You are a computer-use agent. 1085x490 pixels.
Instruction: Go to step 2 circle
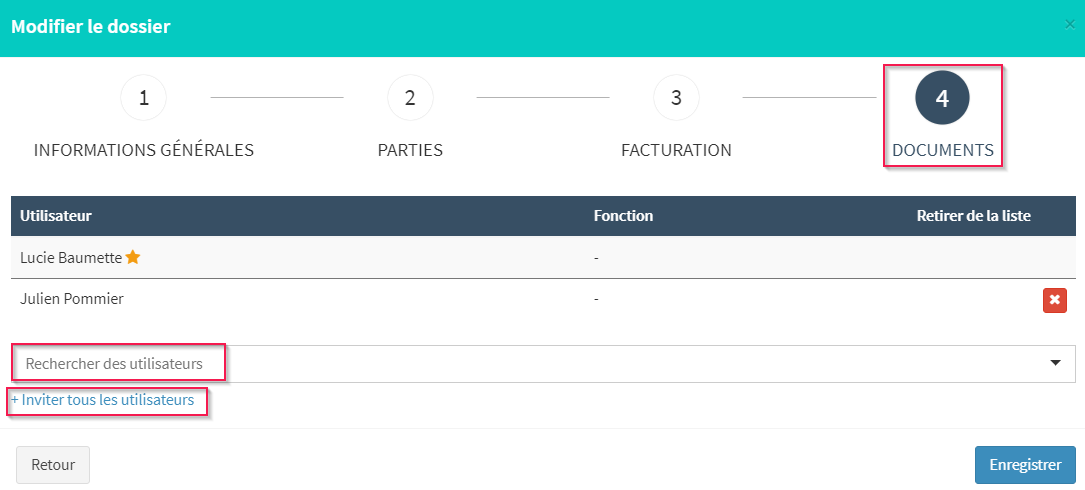[x=410, y=98]
